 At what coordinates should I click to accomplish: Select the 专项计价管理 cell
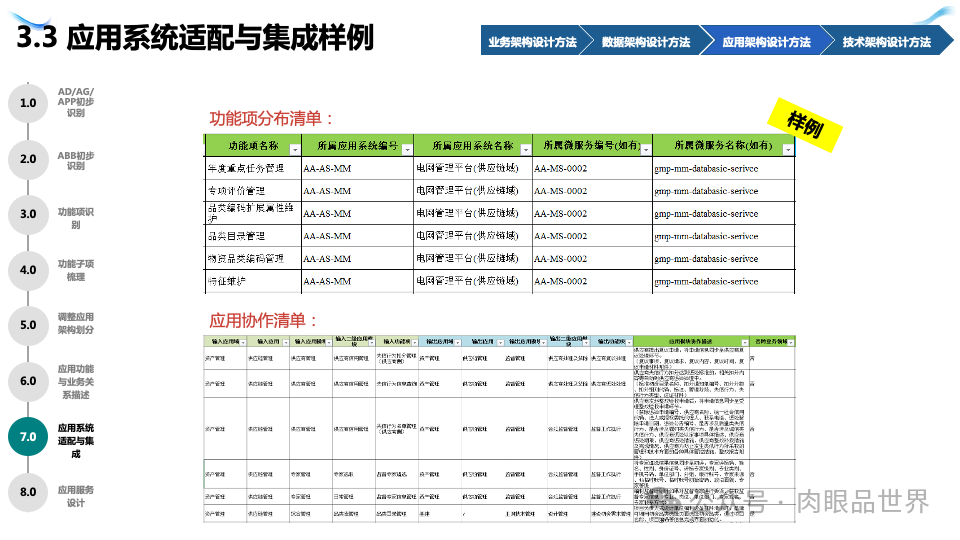click(253, 191)
